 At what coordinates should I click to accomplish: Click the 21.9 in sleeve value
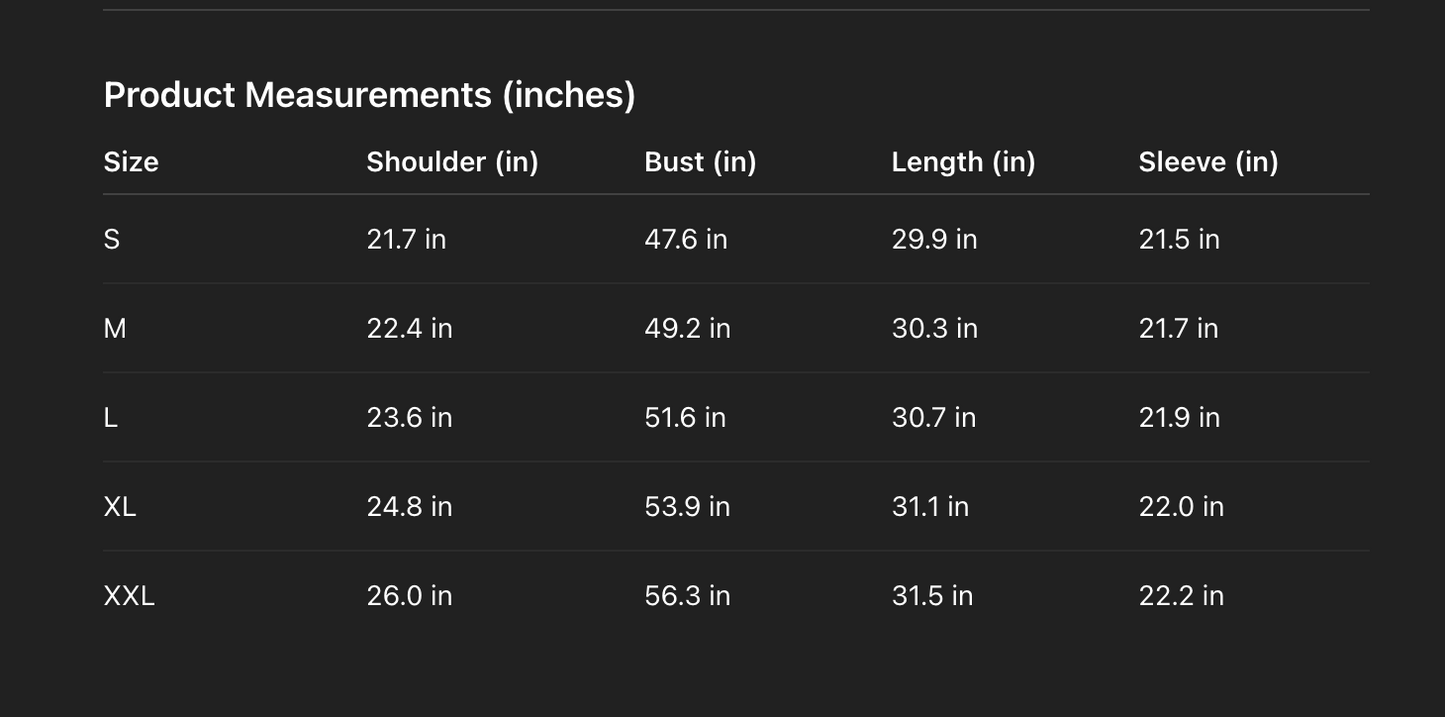1179,418
